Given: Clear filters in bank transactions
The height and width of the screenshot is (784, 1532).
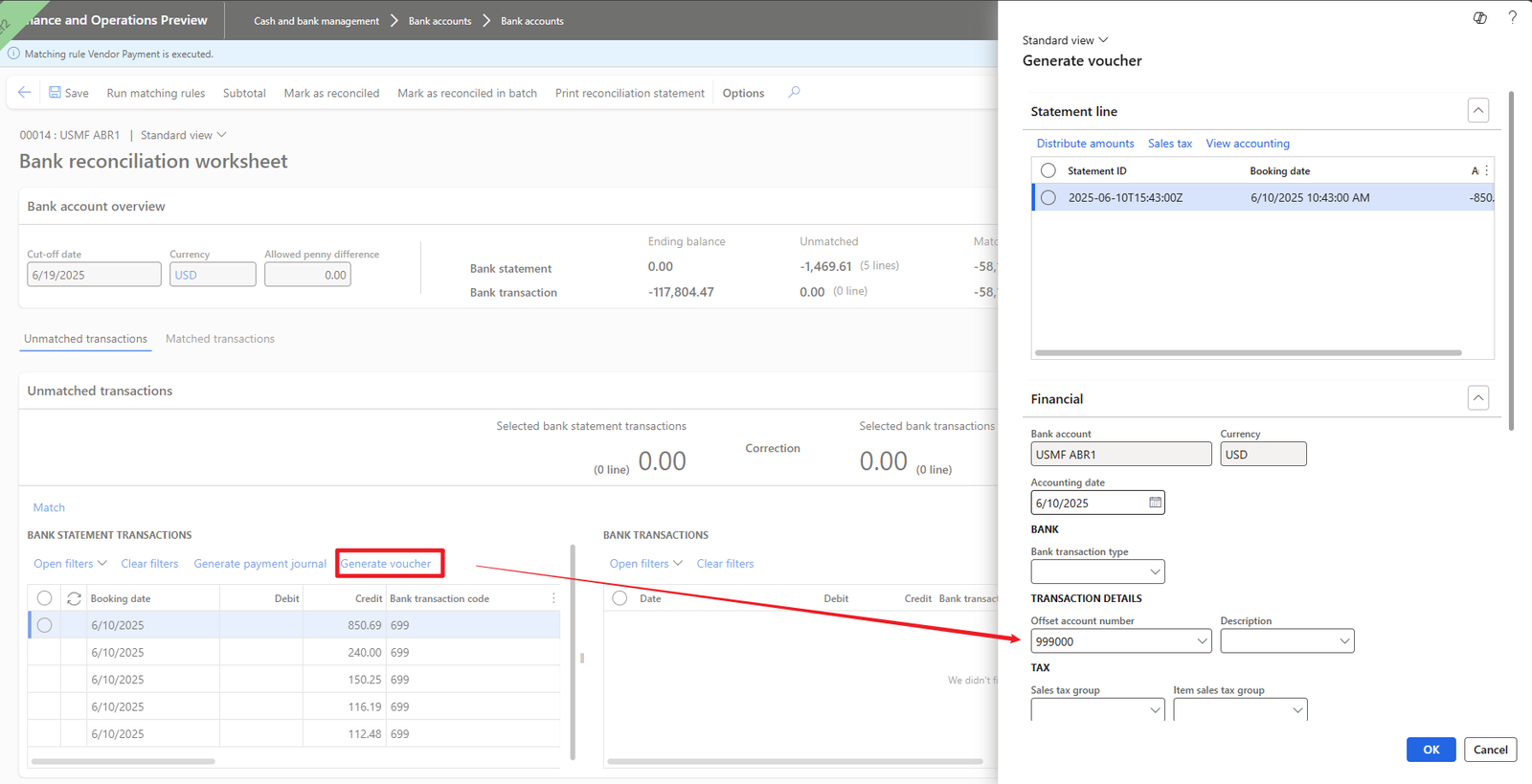Looking at the screenshot, I should pos(725,564).
